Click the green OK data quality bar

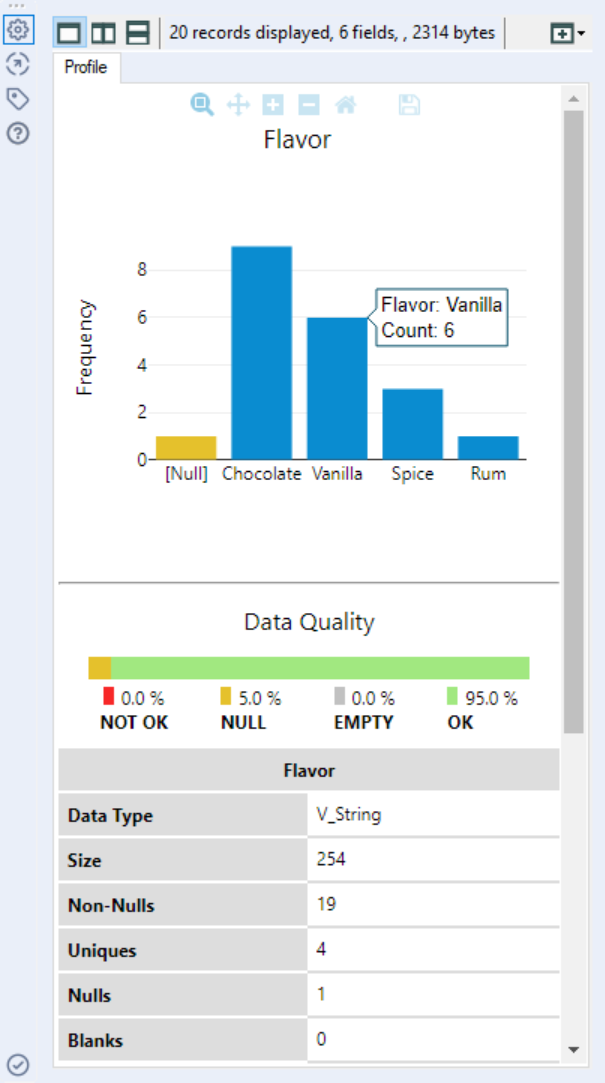tap(320, 668)
